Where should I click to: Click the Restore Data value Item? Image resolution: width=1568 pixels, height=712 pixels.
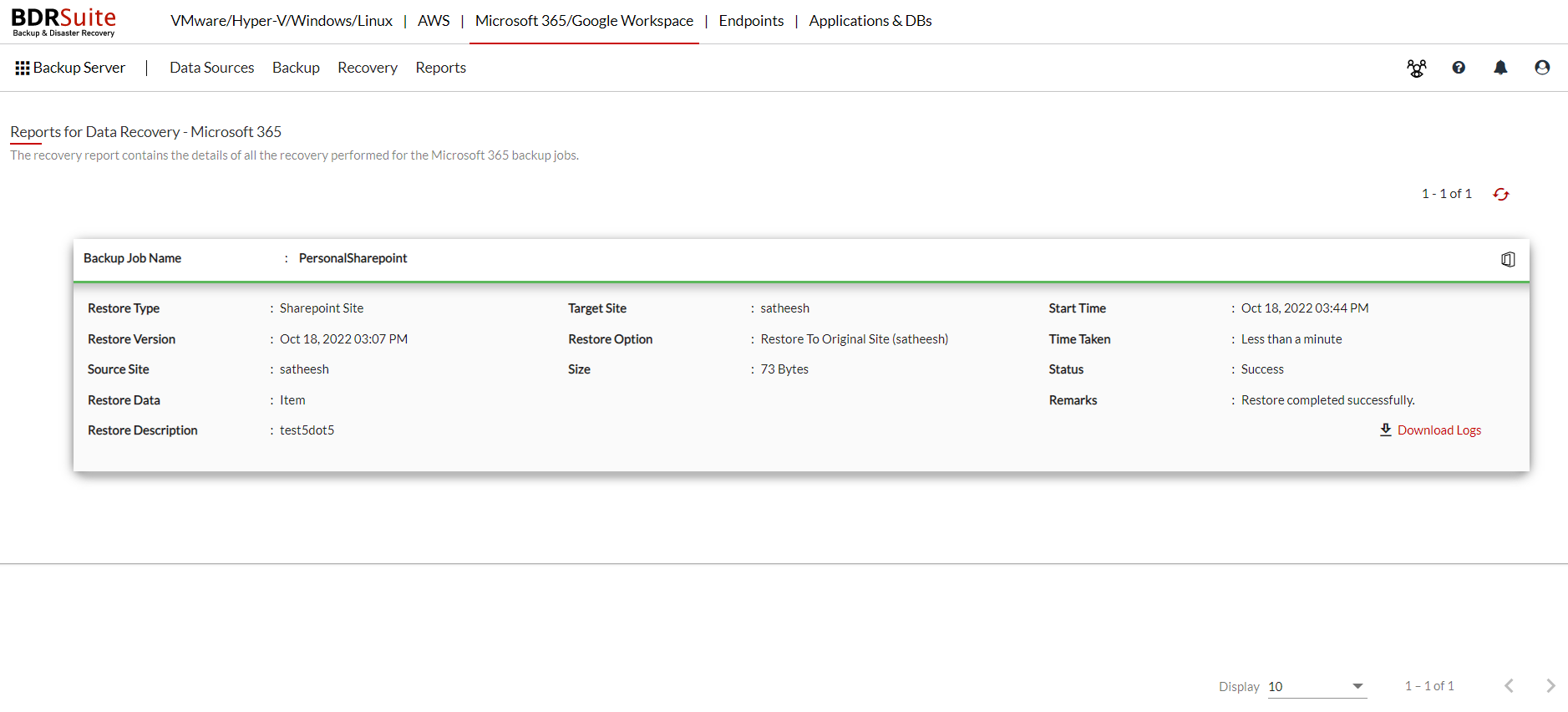pos(292,400)
